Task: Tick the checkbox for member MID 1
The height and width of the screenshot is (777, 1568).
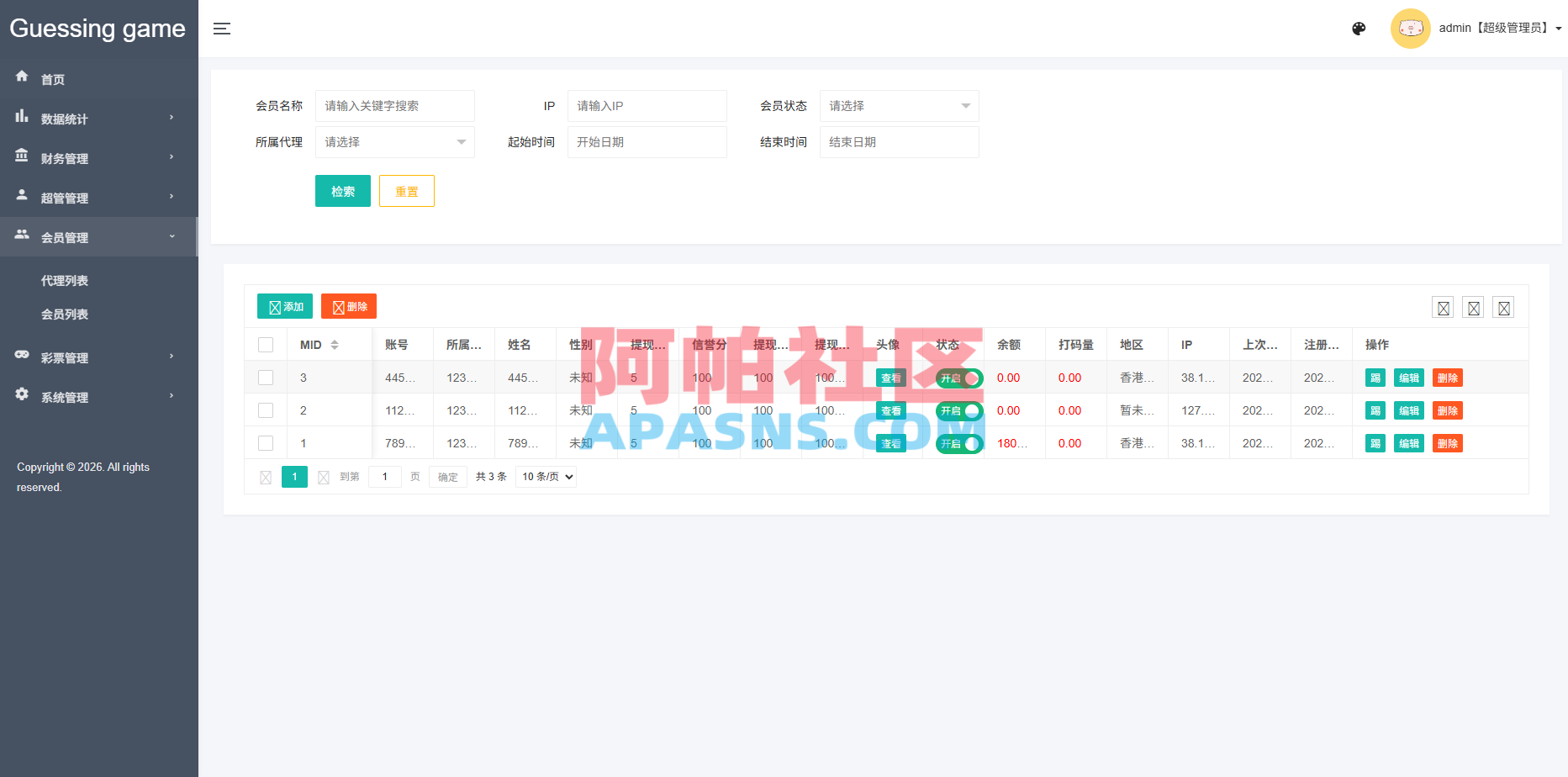Action: coord(266,443)
